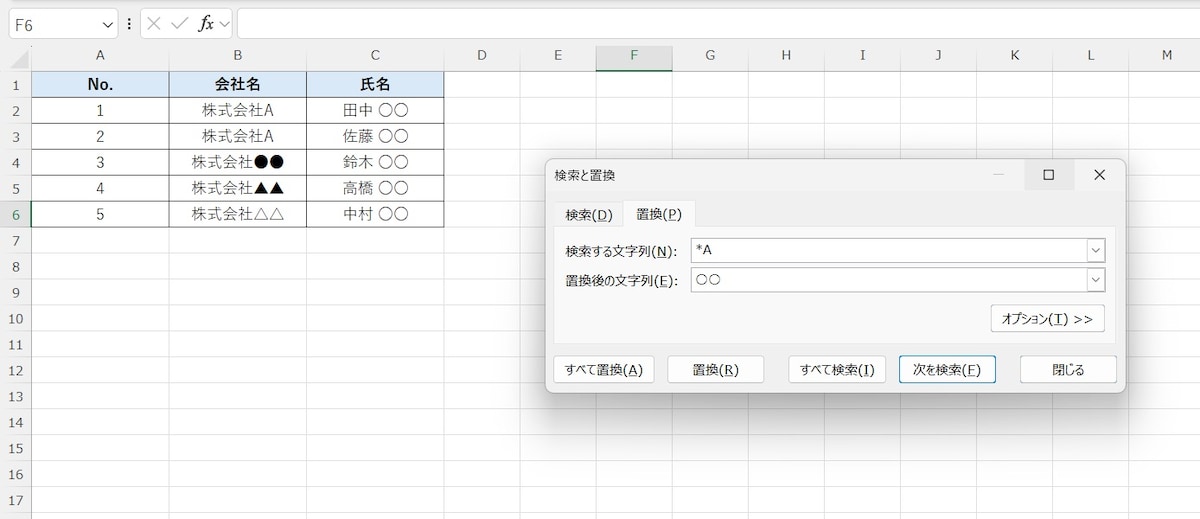Click the 置換(R) button

[x=715, y=369]
